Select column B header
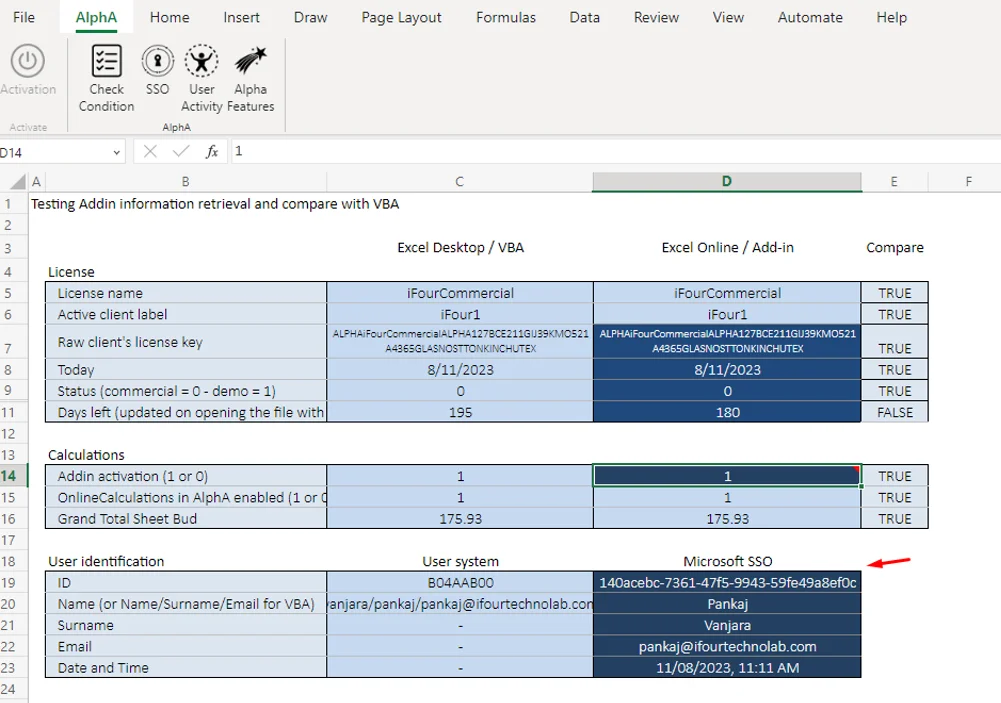Image resolution: width=1001 pixels, height=703 pixels. tap(185, 182)
